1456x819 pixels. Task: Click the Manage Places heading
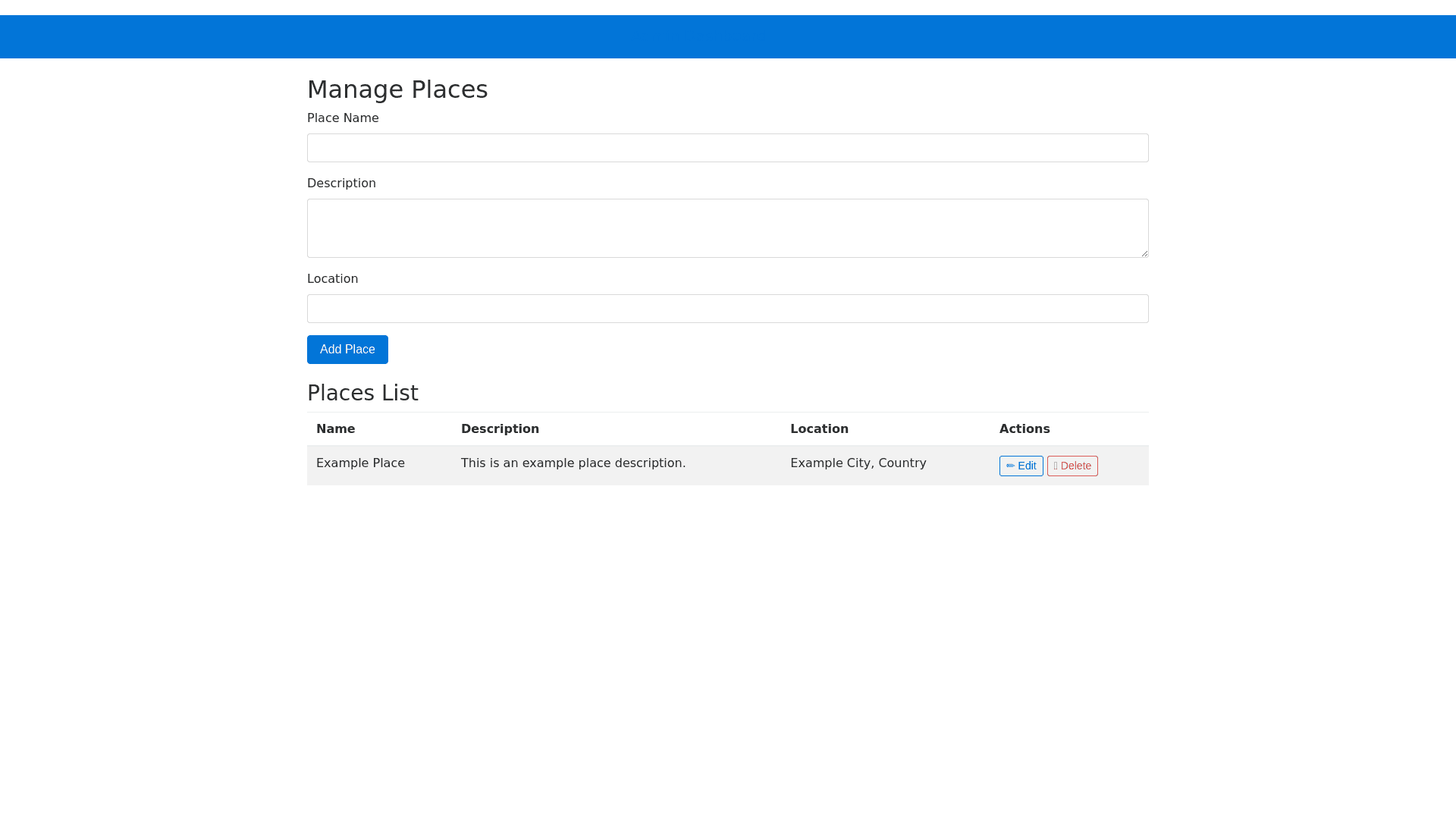click(x=397, y=89)
